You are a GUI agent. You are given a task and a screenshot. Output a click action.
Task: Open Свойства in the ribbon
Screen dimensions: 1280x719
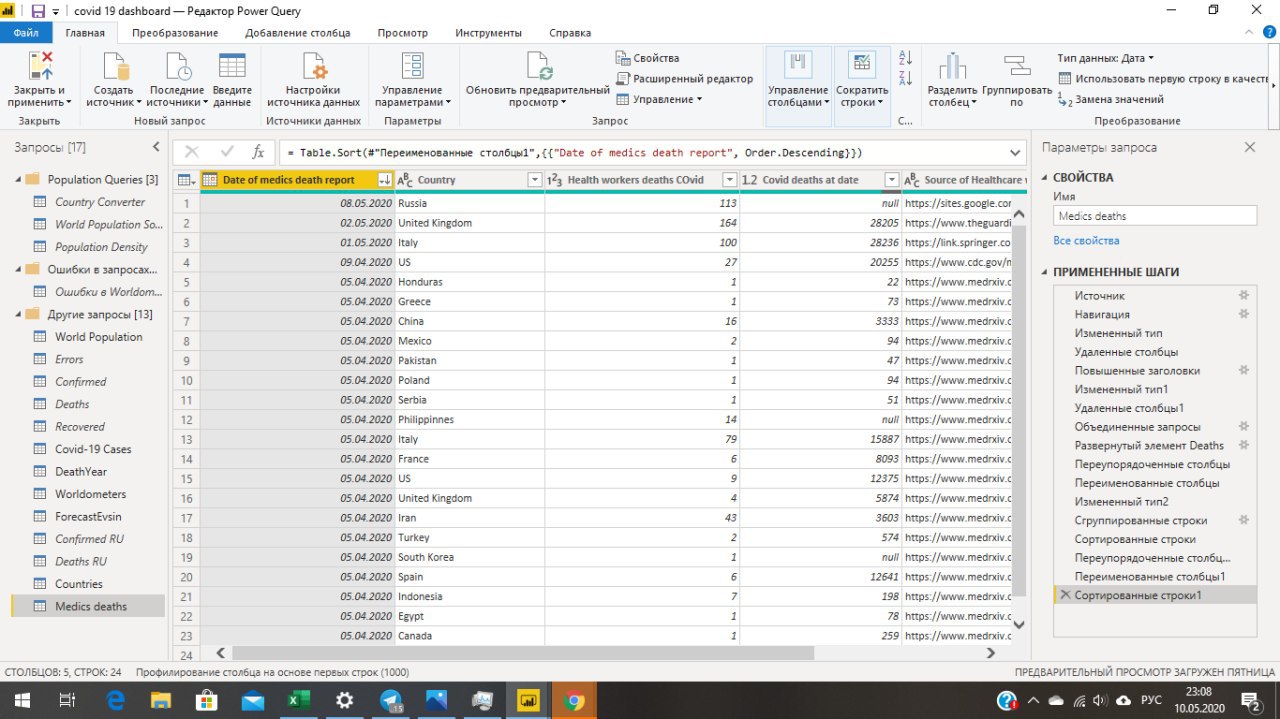647,58
